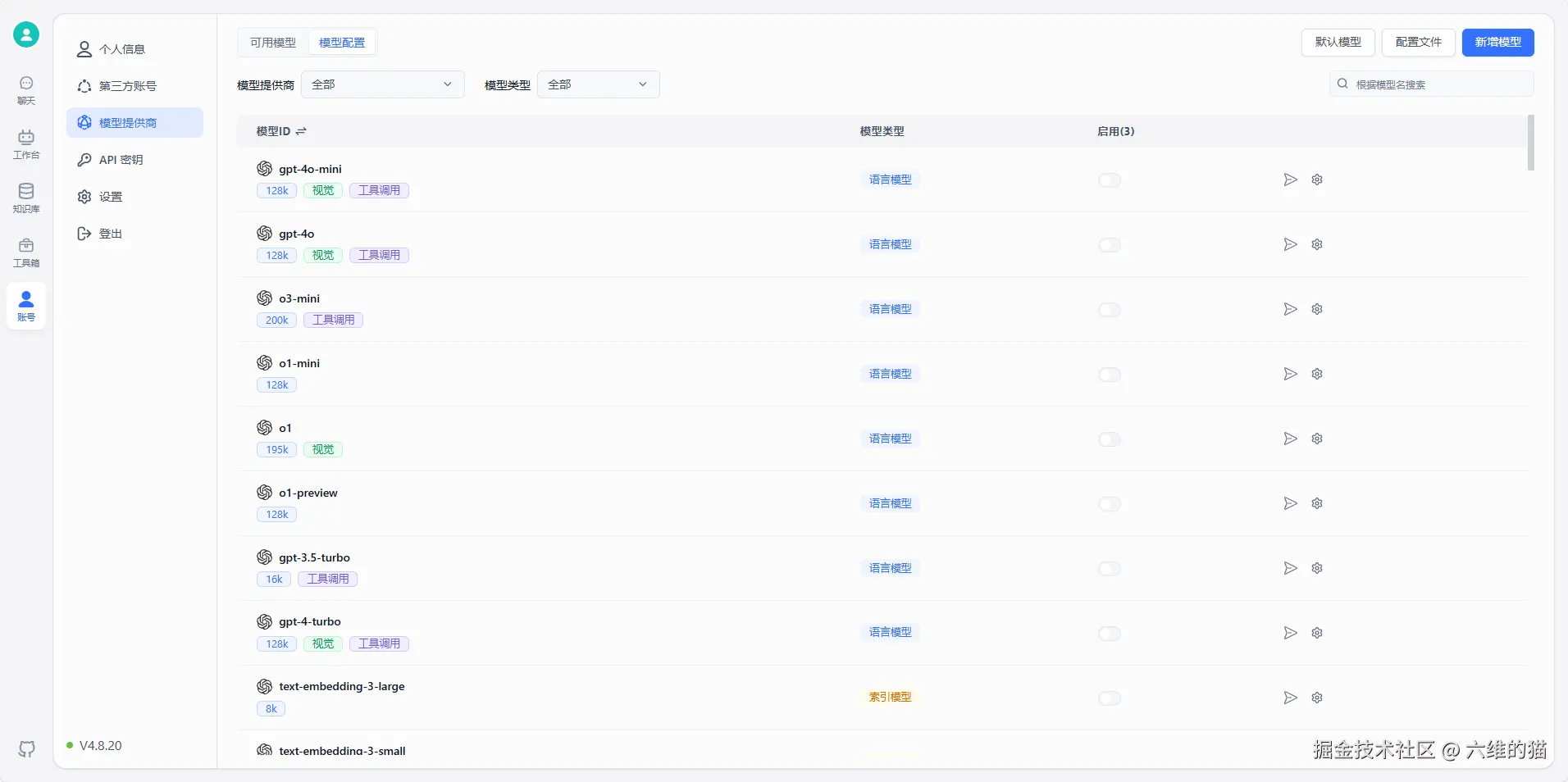Sort models using the 模型ID sort icon
1568x782 pixels.
(x=301, y=131)
